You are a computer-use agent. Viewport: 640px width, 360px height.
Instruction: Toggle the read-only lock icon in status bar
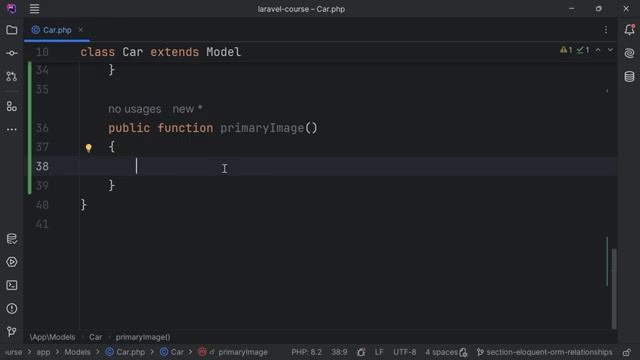pyautogui.click(x=627, y=352)
